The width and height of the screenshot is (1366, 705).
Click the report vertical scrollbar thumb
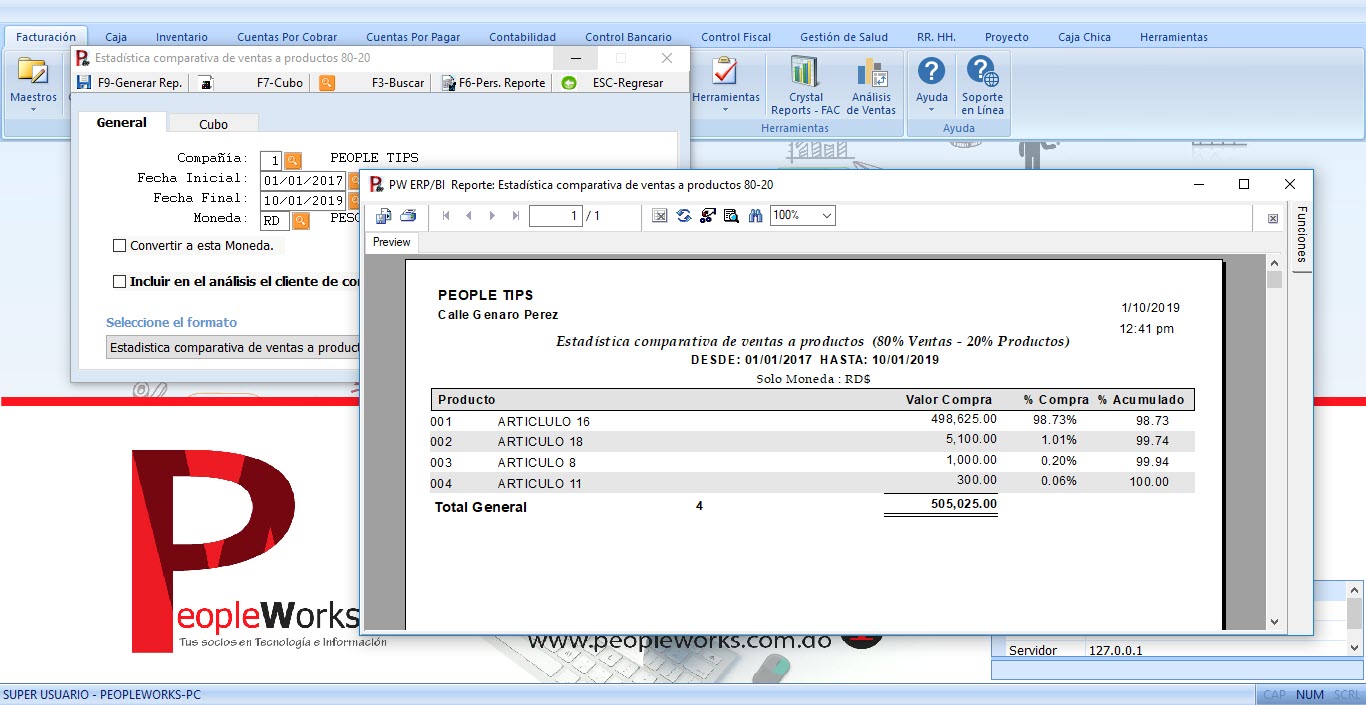pos(1274,279)
